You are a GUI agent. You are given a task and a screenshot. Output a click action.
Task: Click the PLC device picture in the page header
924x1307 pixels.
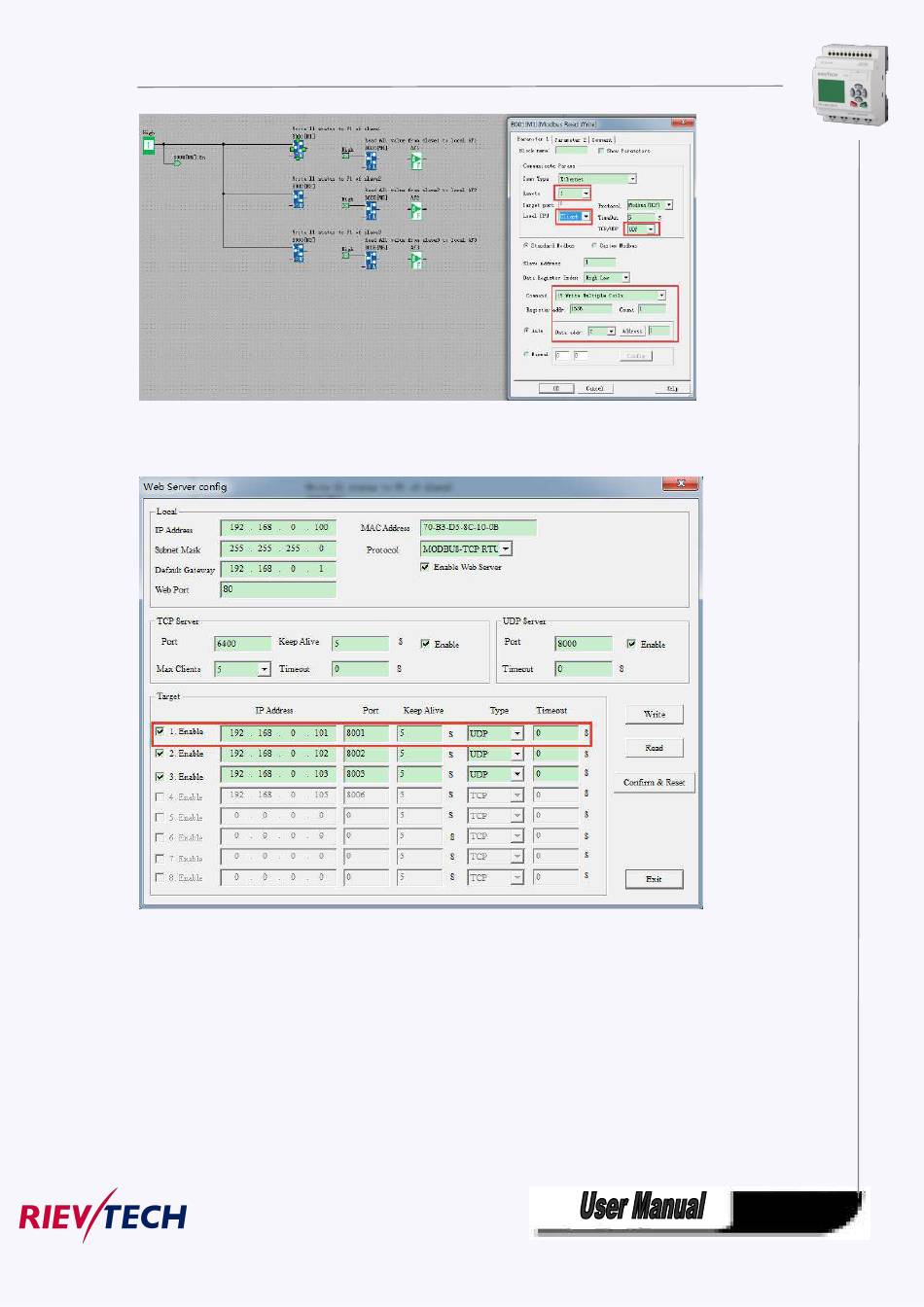tap(851, 84)
